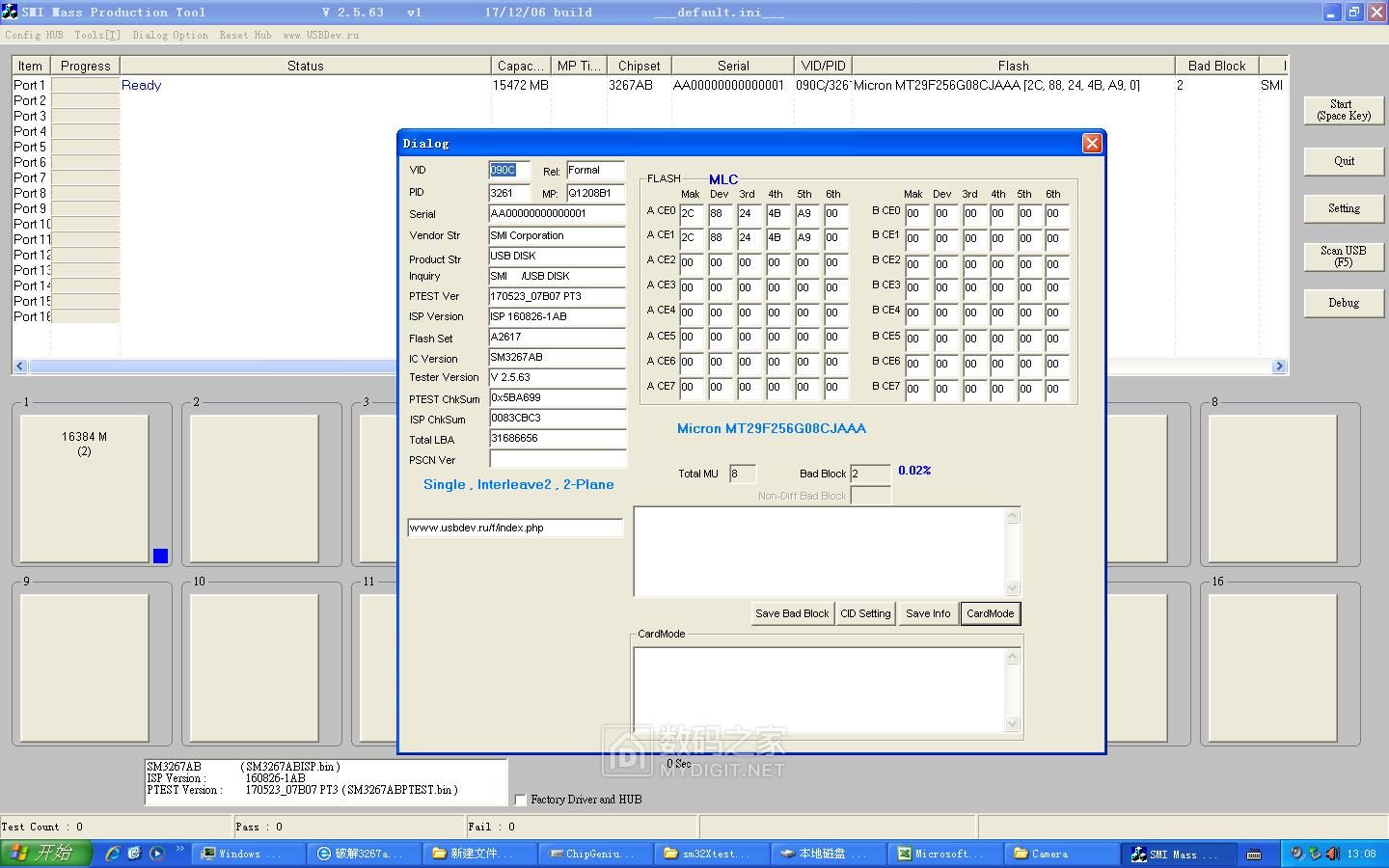This screenshot has height=868, width=1389.
Task: Open the Dialog Option menu
Action: pyautogui.click(x=170, y=35)
